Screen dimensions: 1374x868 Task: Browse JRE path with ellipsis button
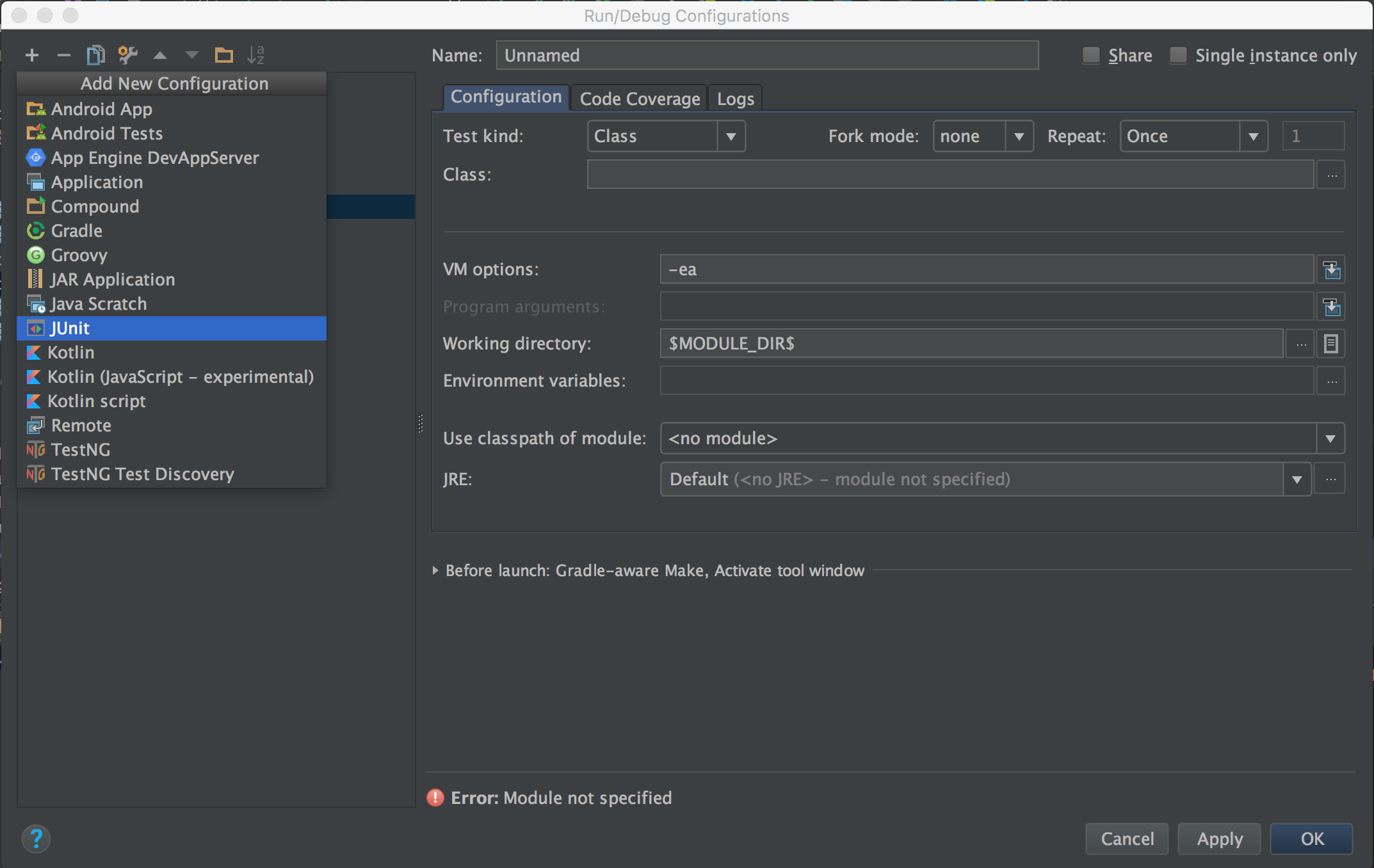1330,479
